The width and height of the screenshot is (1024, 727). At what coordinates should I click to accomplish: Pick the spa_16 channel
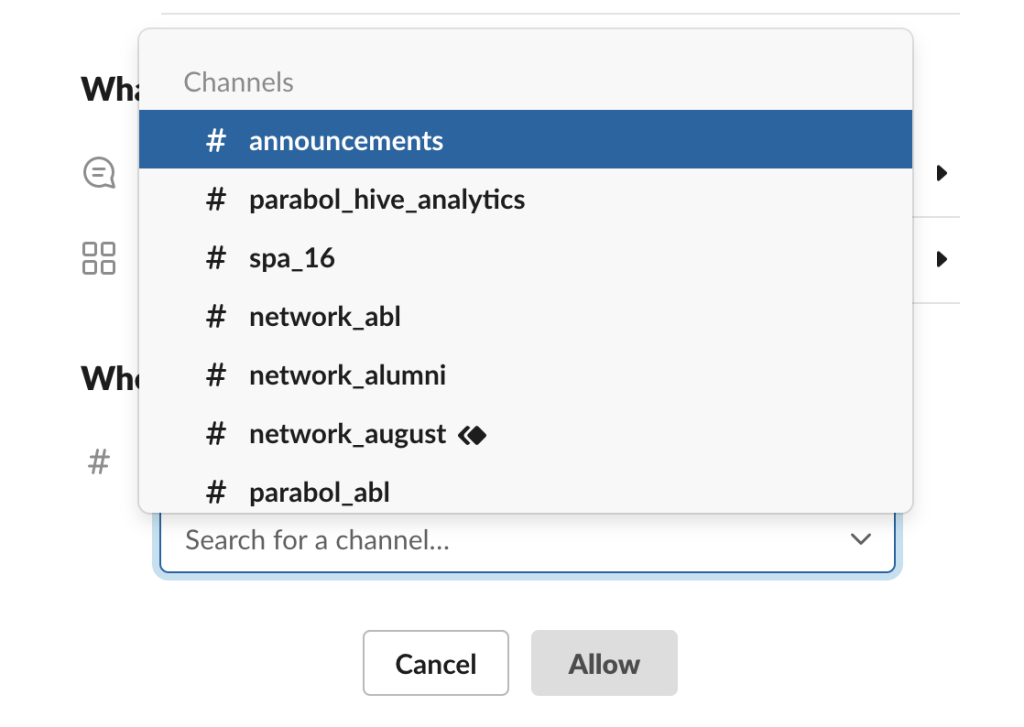[x=292, y=259]
